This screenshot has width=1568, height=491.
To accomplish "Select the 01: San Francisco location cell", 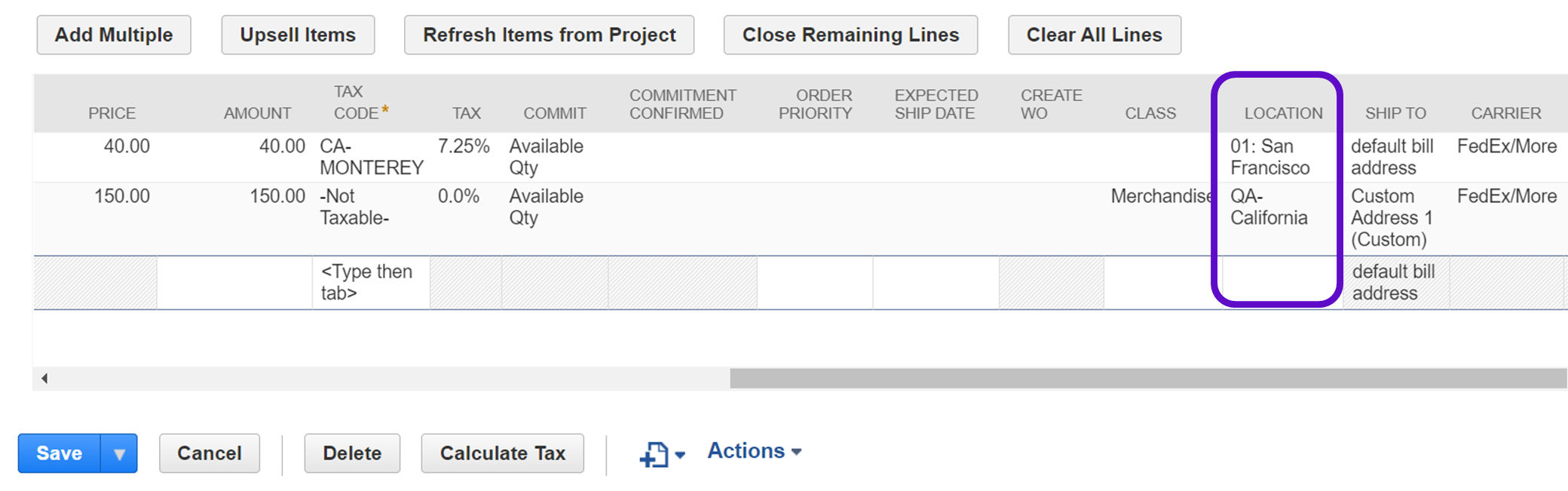I will 1270,157.
